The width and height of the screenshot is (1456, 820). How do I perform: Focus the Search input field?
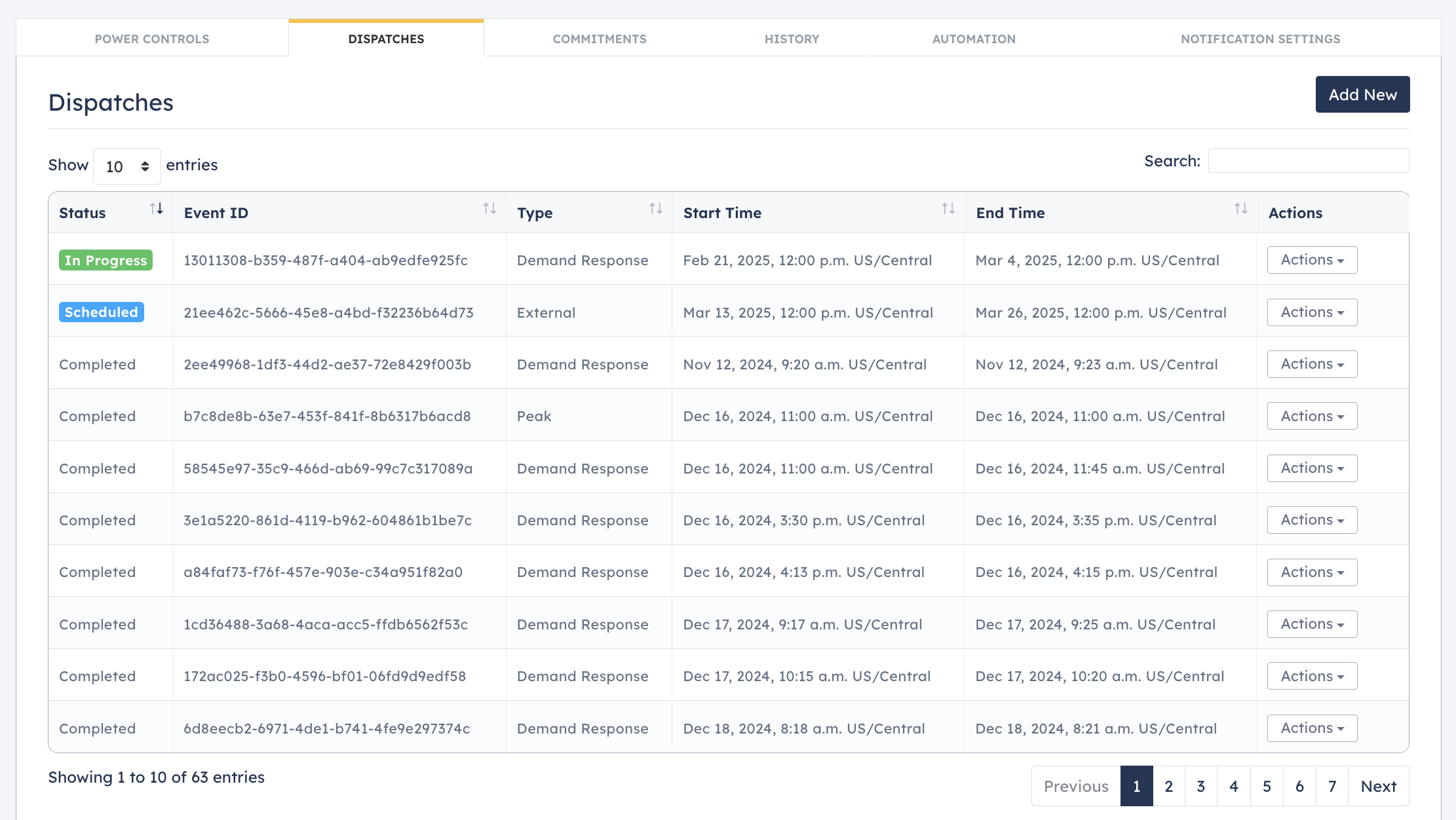click(1309, 160)
